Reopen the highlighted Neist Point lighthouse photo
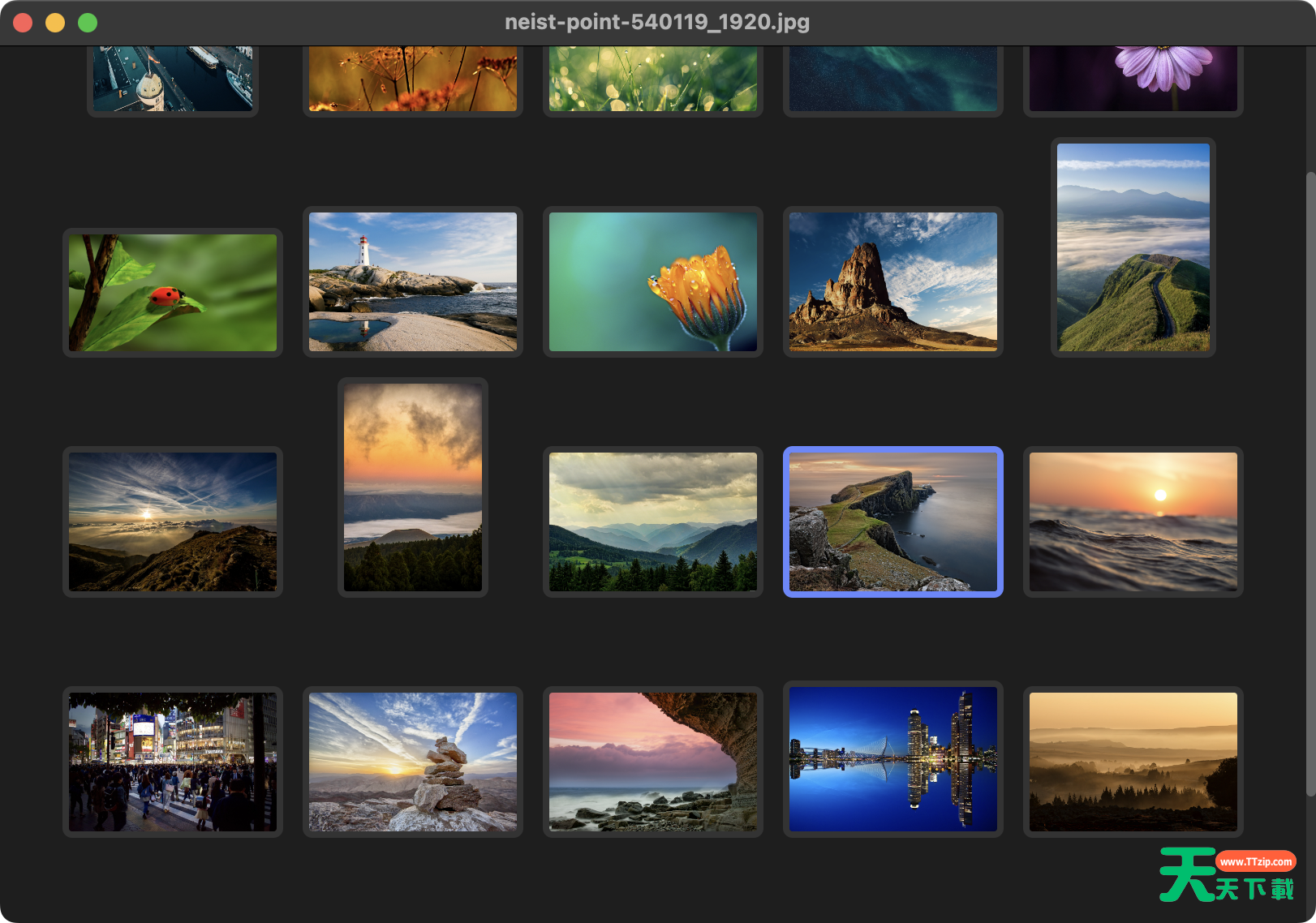The image size is (1316, 923). 892,522
